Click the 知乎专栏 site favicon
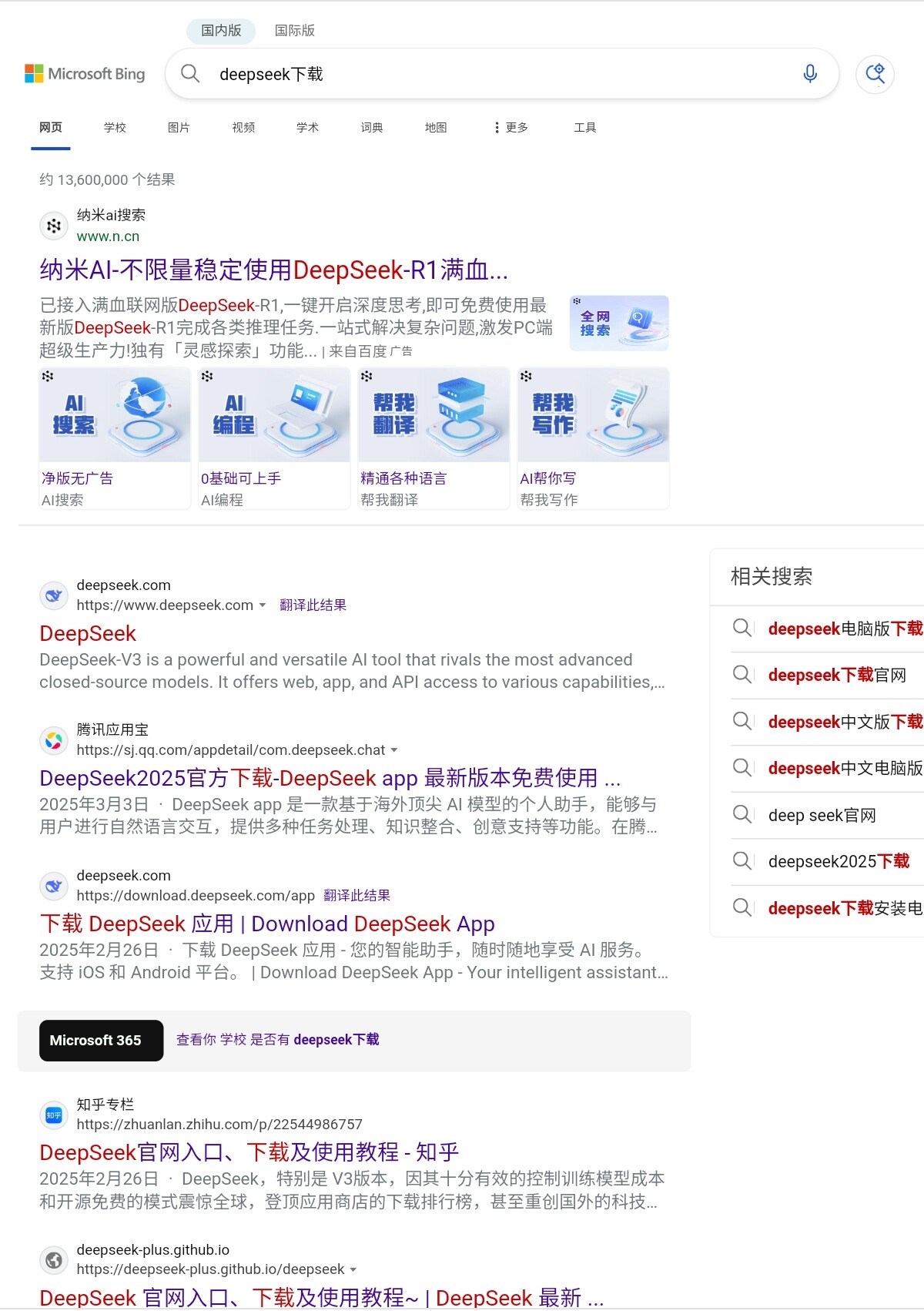The height and width of the screenshot is (1311, 924). (54, 1115)
